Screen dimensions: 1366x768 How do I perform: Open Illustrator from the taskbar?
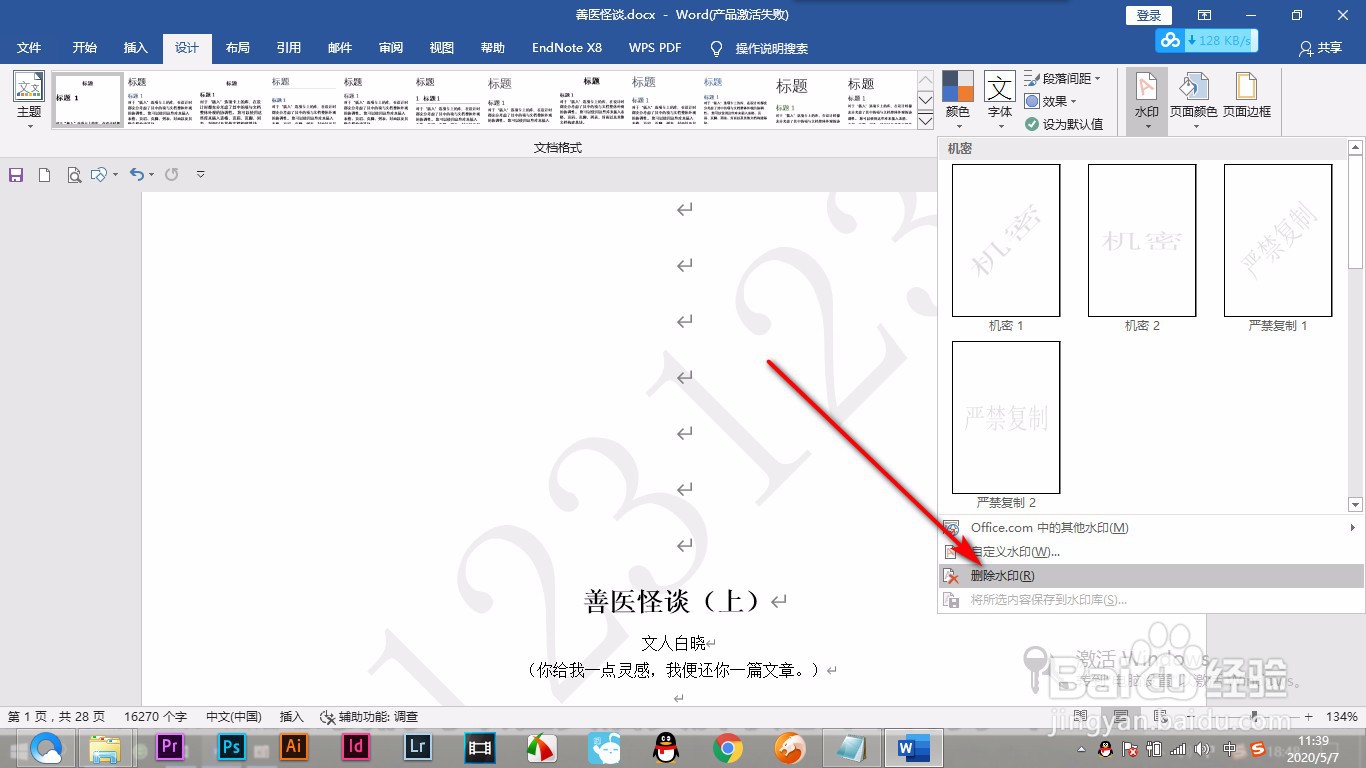pyautogui.click(x=294, y=747)
